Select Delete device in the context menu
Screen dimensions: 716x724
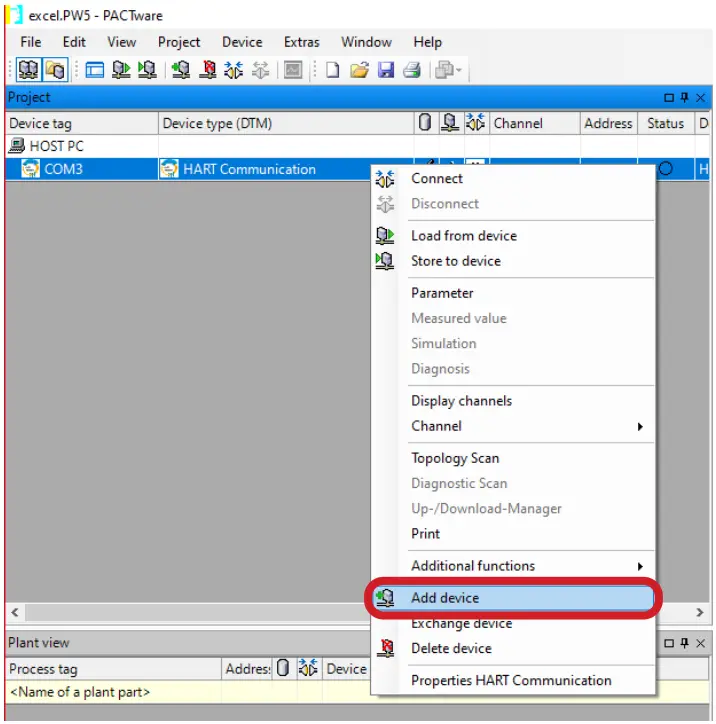tap(513, 648)
